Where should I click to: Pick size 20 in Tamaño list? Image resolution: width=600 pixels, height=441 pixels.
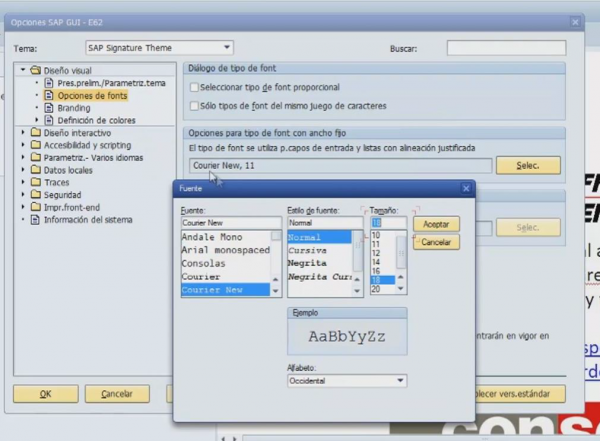[x=383, y=289]
